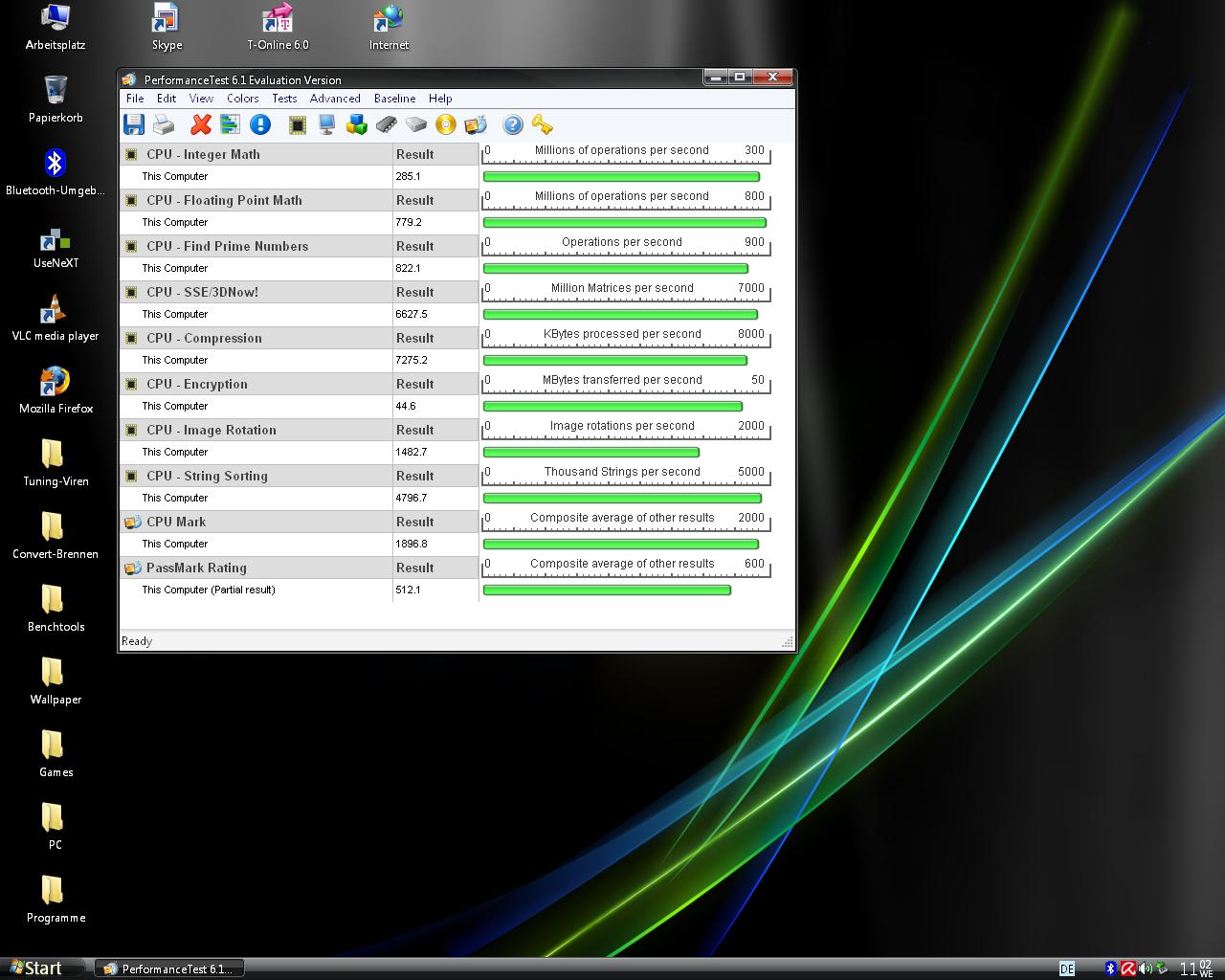
Task: Click the memory chip test icon
Action: [x=387, y=124]
